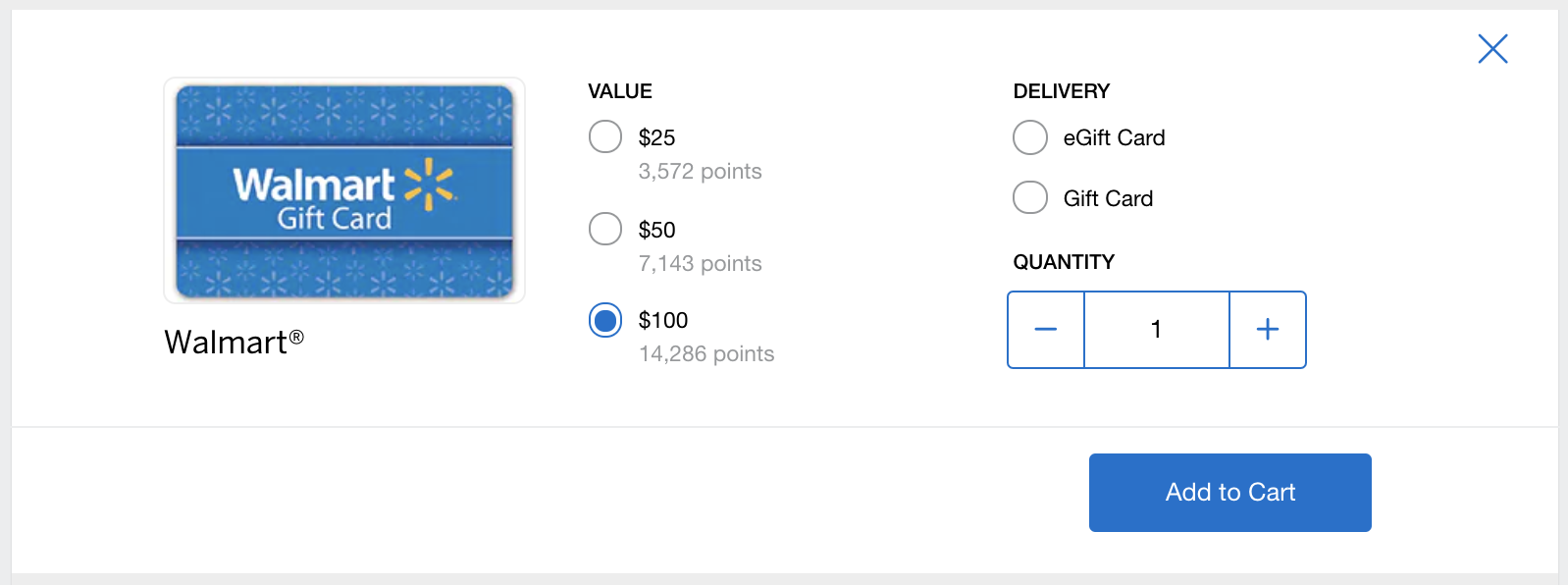
Task: Click the Add to Cart button
Action: click(x=1229, y=492)
